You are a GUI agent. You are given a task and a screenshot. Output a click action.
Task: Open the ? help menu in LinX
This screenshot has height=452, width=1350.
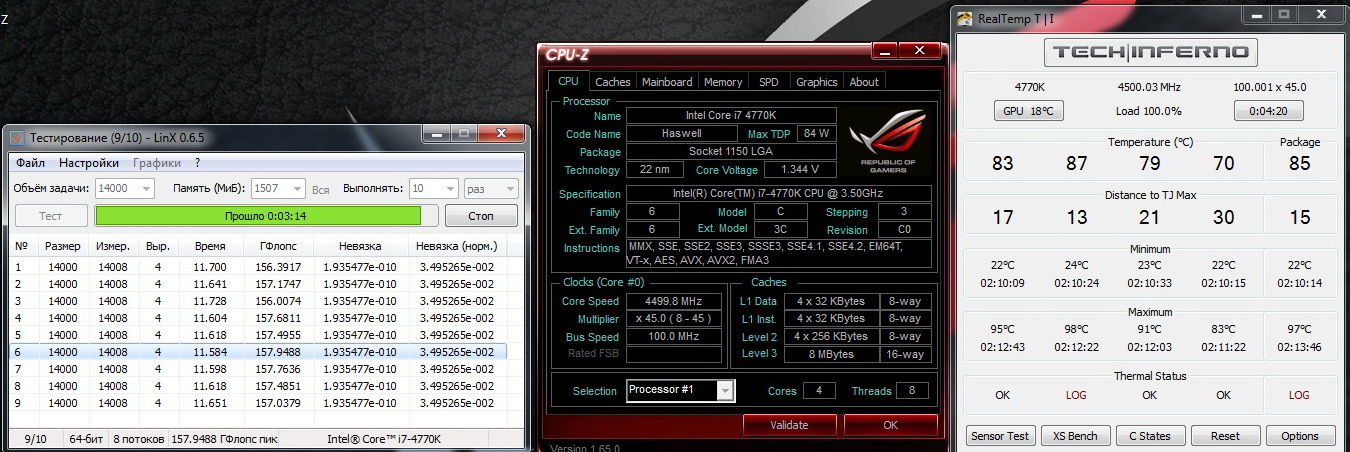pyautogui.click(x=197, y=162)
